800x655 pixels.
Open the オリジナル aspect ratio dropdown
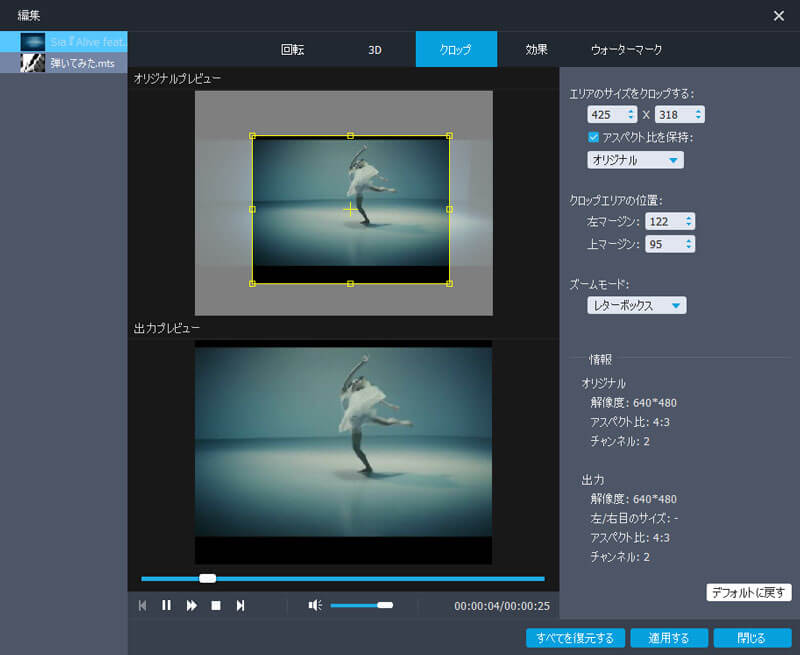(635, 160)
